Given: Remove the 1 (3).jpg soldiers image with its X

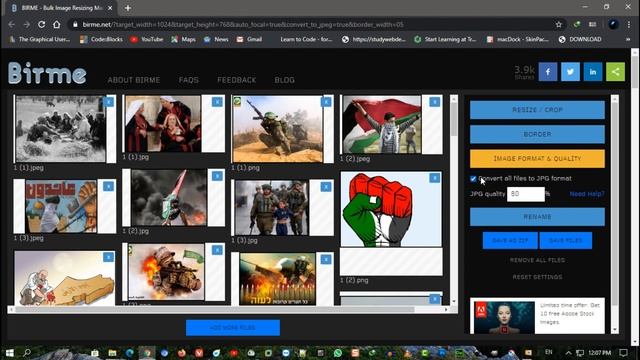Looking at the screenshot, I should (x=326, y=187).
